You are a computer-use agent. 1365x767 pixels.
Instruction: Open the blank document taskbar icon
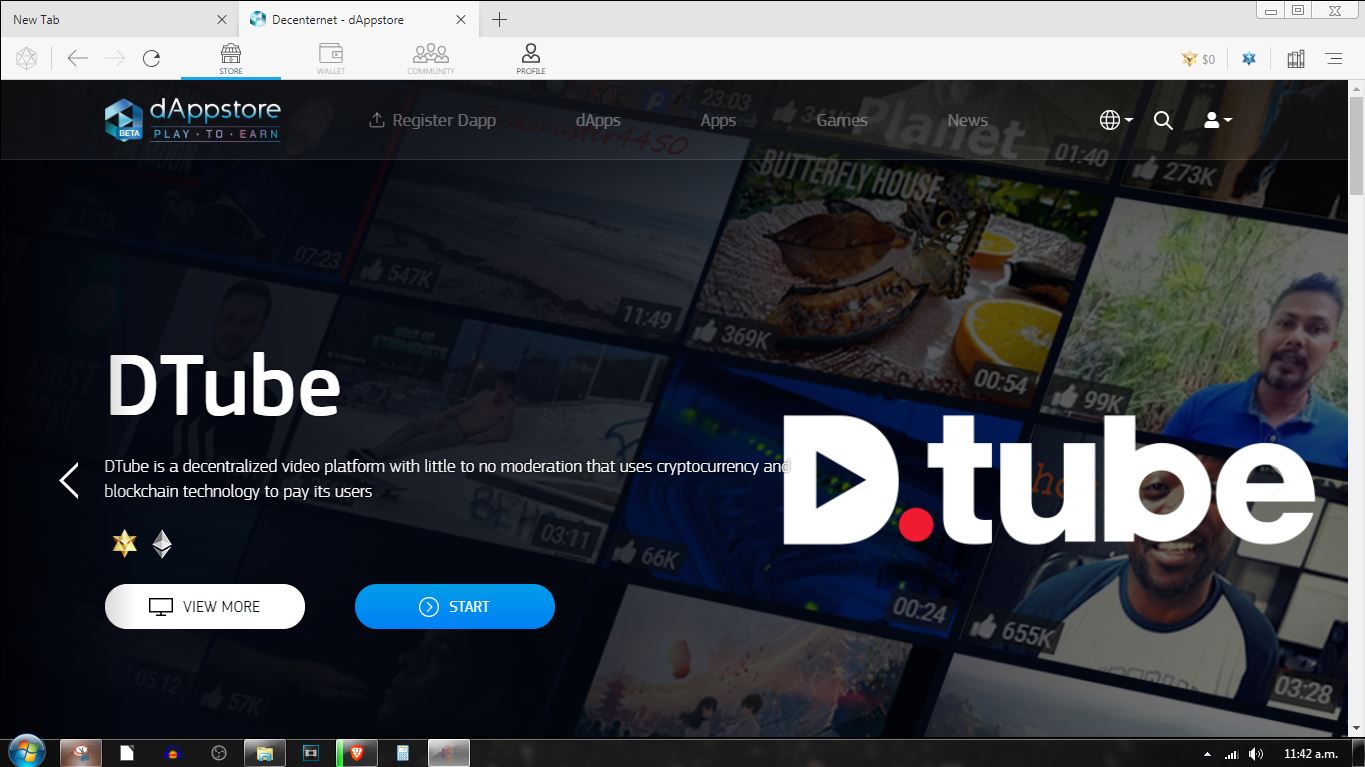[x=127, y=754]
